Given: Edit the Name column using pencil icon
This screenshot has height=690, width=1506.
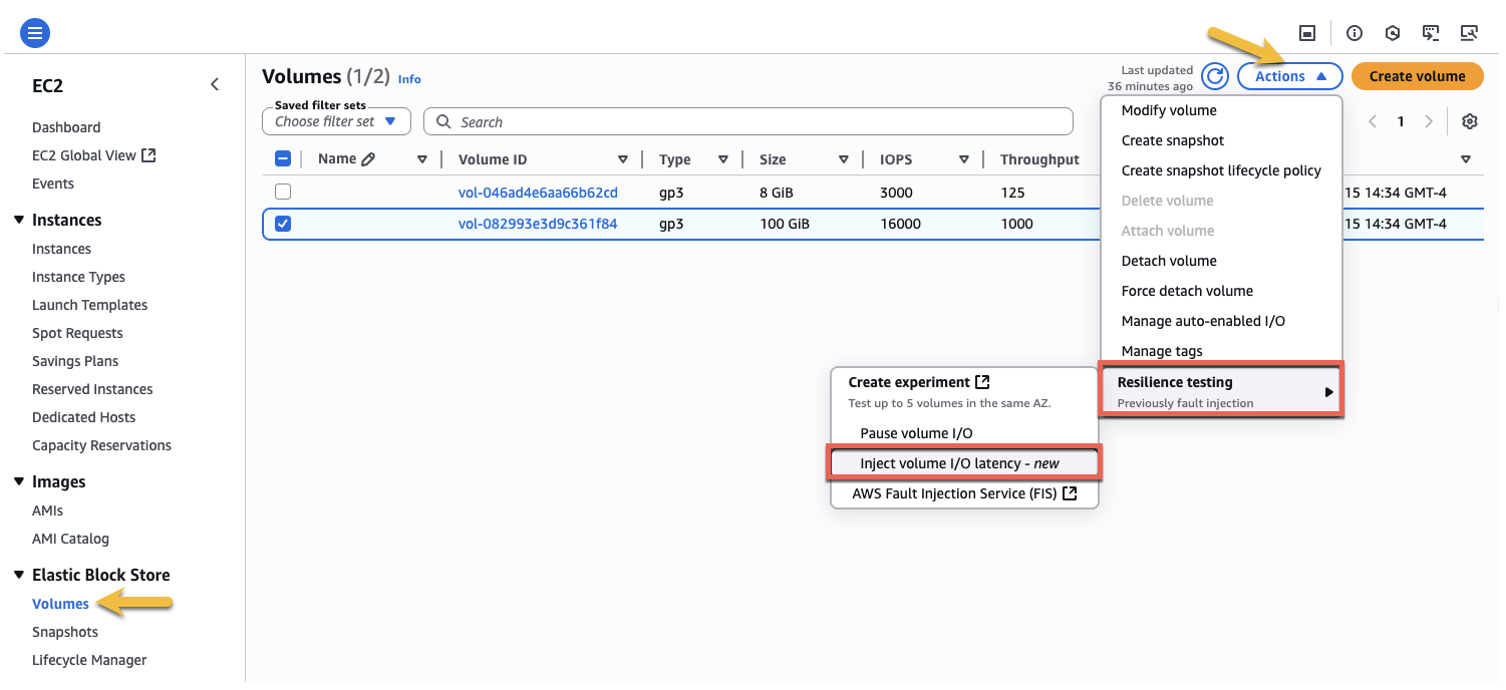Looking at the screenshot, I should pos(369,158).
